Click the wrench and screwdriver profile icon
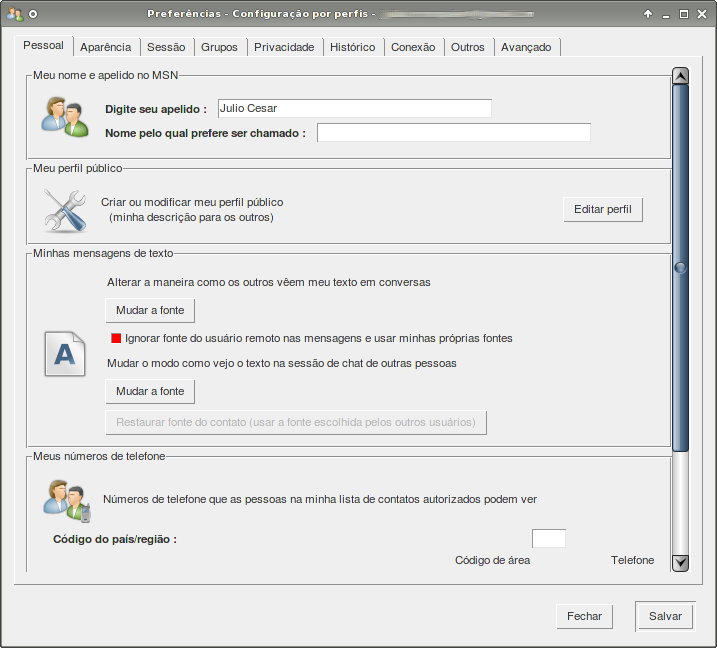This screenshot has height=648, width=717. 65,210
